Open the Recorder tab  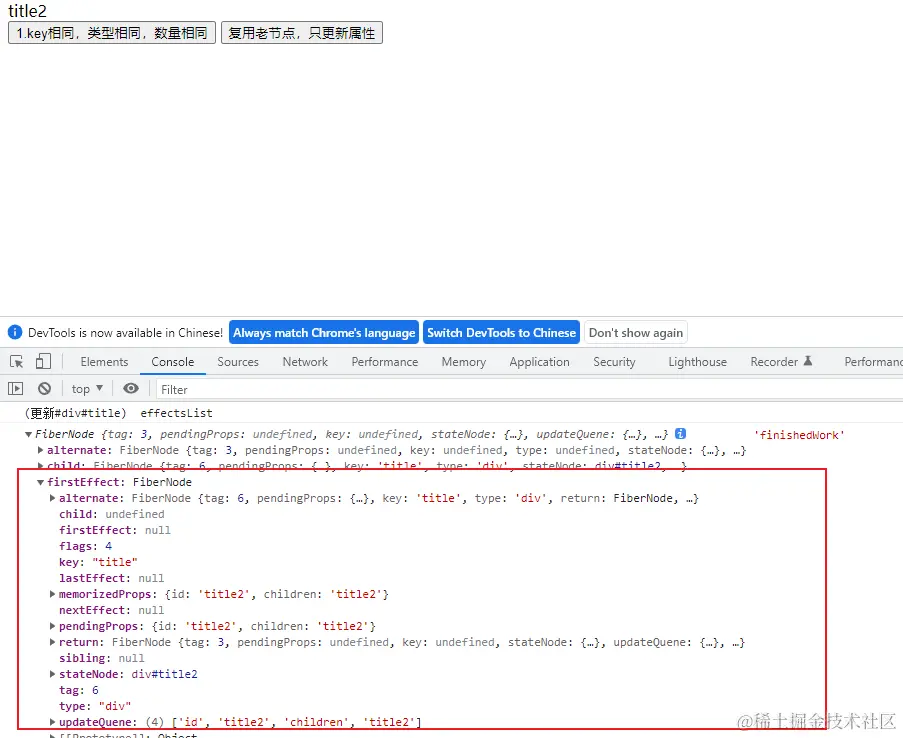pyautogui.click(x=780, y=362)
